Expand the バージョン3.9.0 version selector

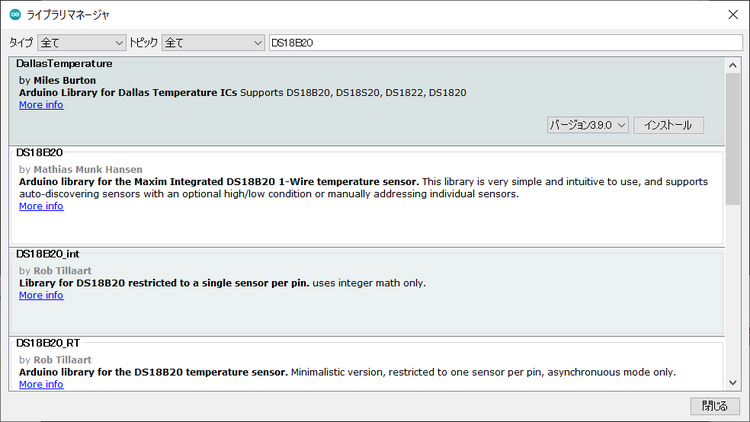pyautogui.click(x=587, y=125)
